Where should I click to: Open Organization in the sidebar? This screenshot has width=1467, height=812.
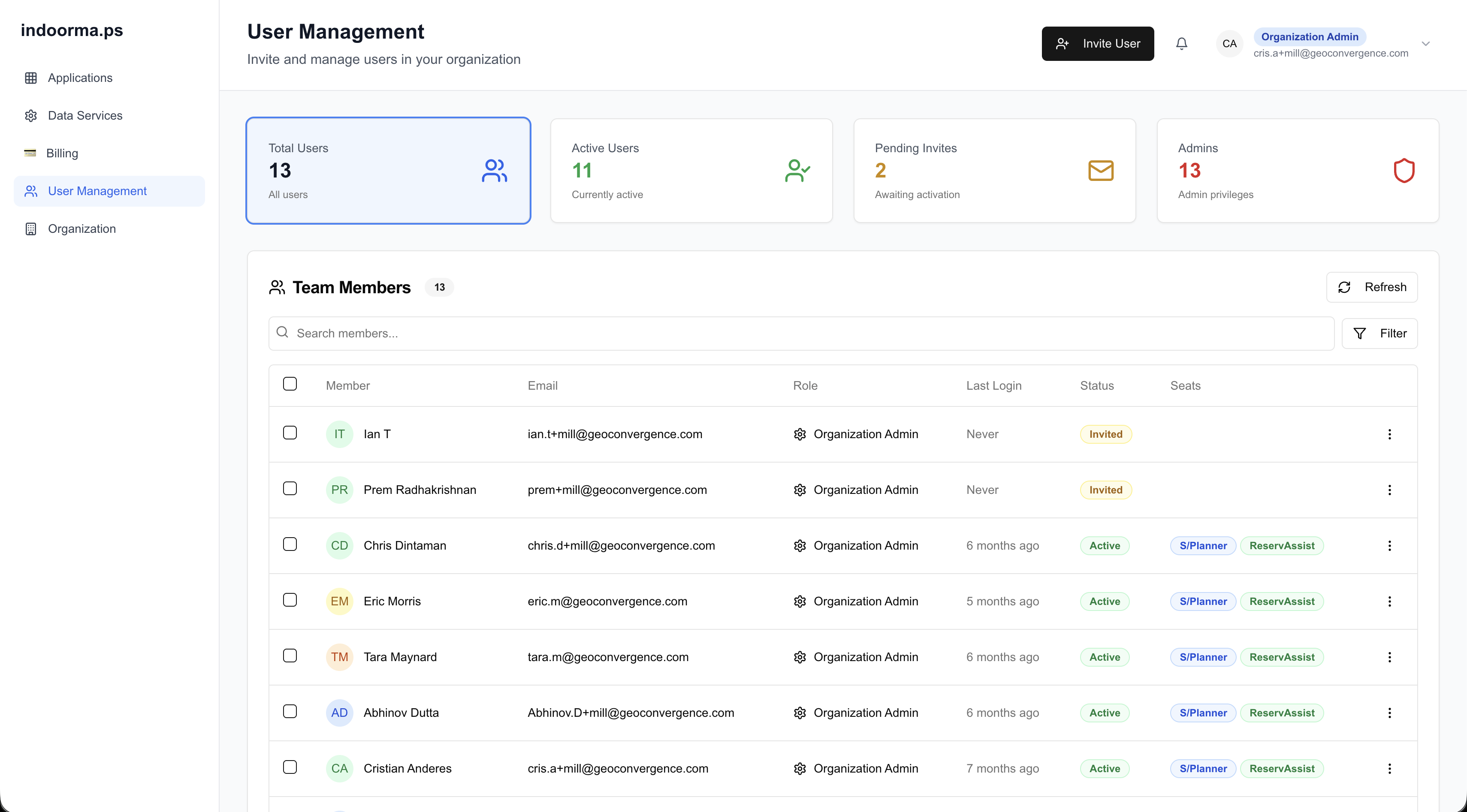tap(109, 229)
